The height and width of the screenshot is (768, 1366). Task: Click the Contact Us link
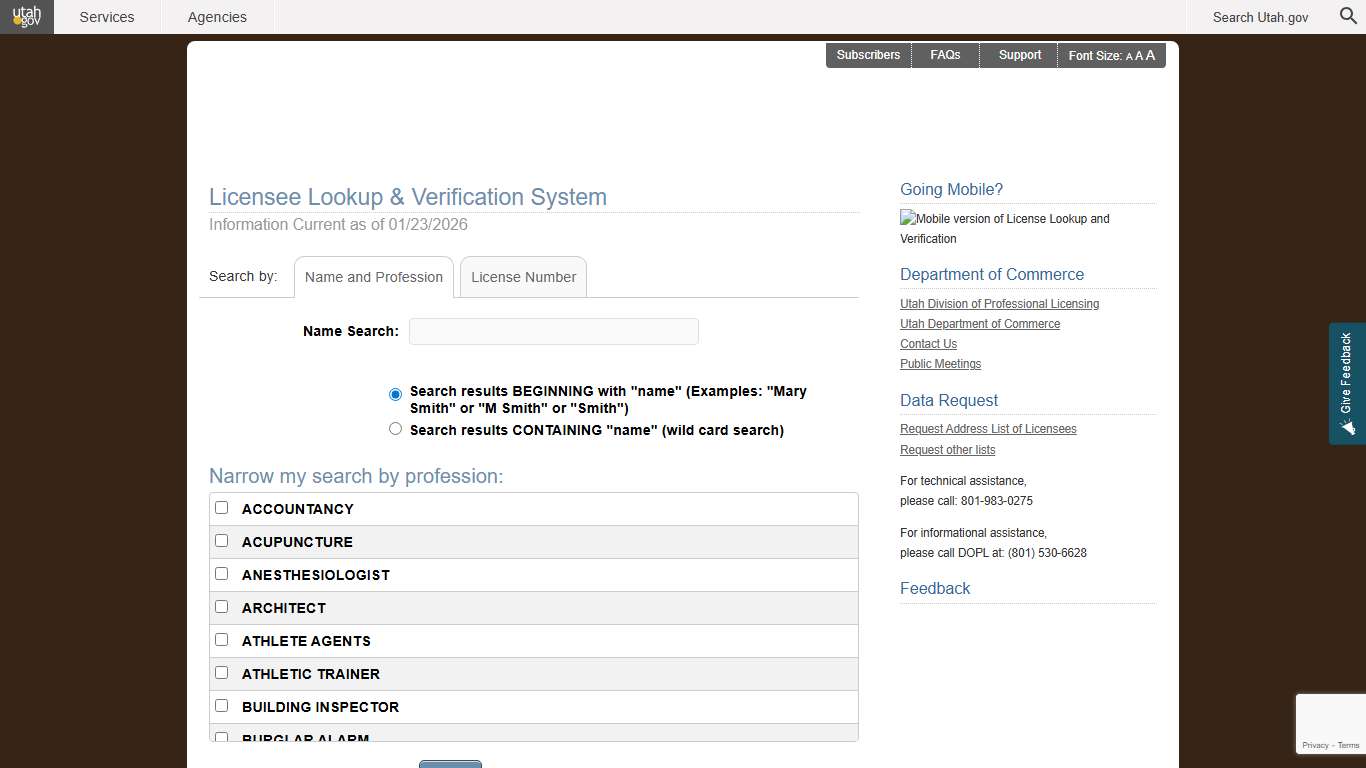point(928,343)
